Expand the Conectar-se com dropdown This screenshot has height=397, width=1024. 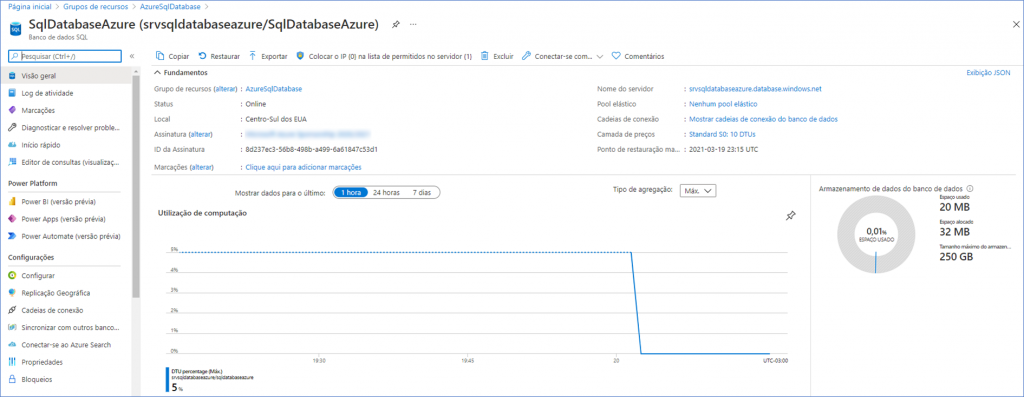click(600, 56)
